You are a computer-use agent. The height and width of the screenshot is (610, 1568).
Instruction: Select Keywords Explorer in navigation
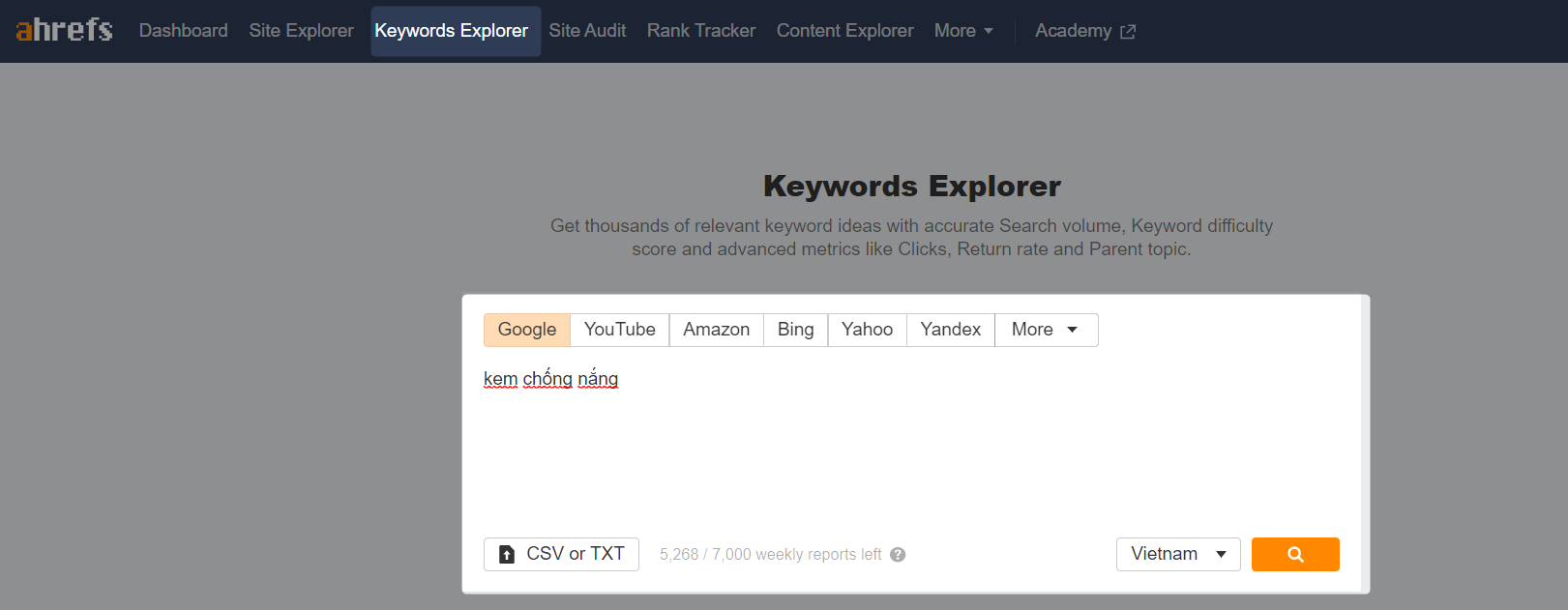click(456, 31)
